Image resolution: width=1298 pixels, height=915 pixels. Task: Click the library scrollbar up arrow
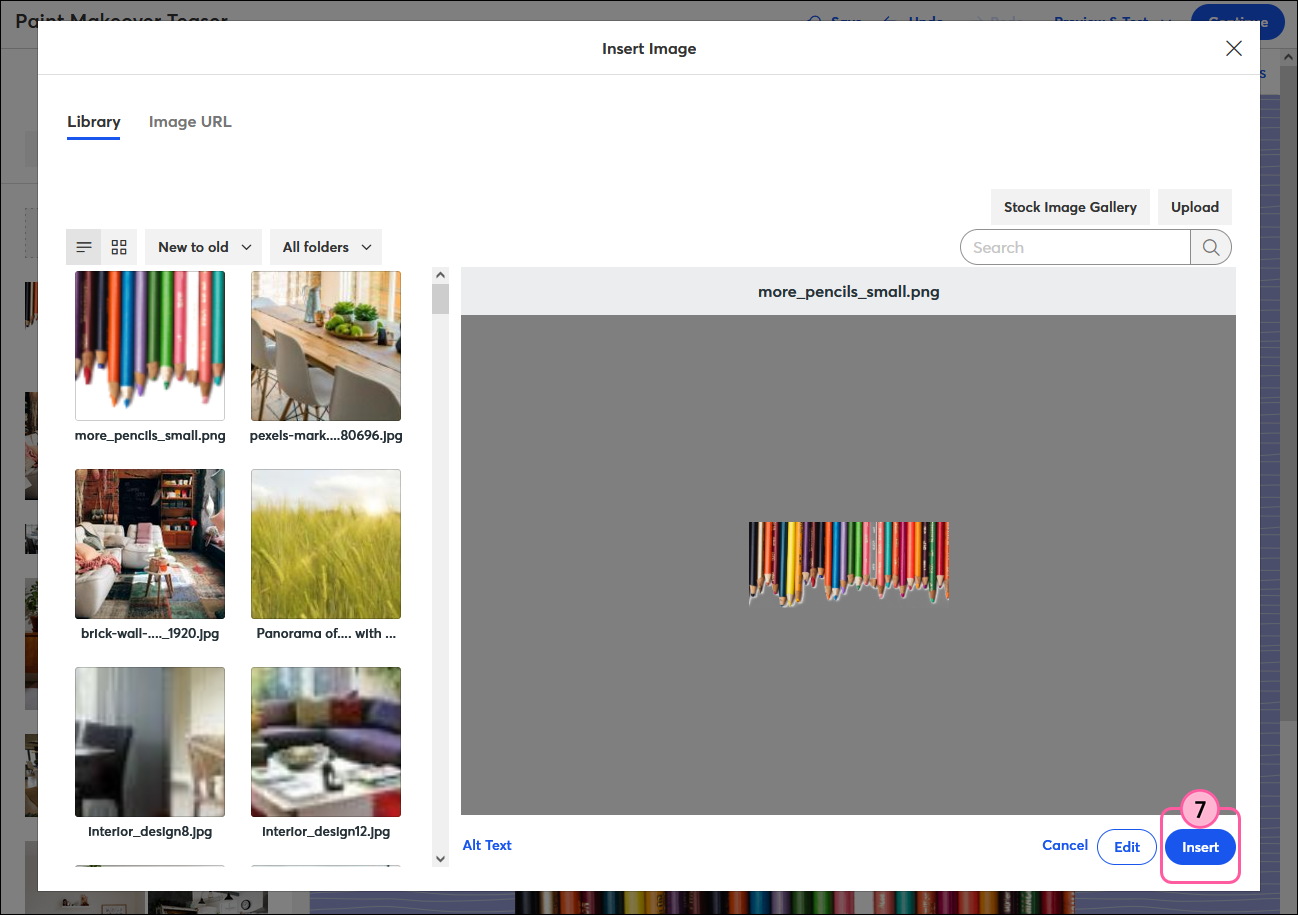click(x=440, y=274)
